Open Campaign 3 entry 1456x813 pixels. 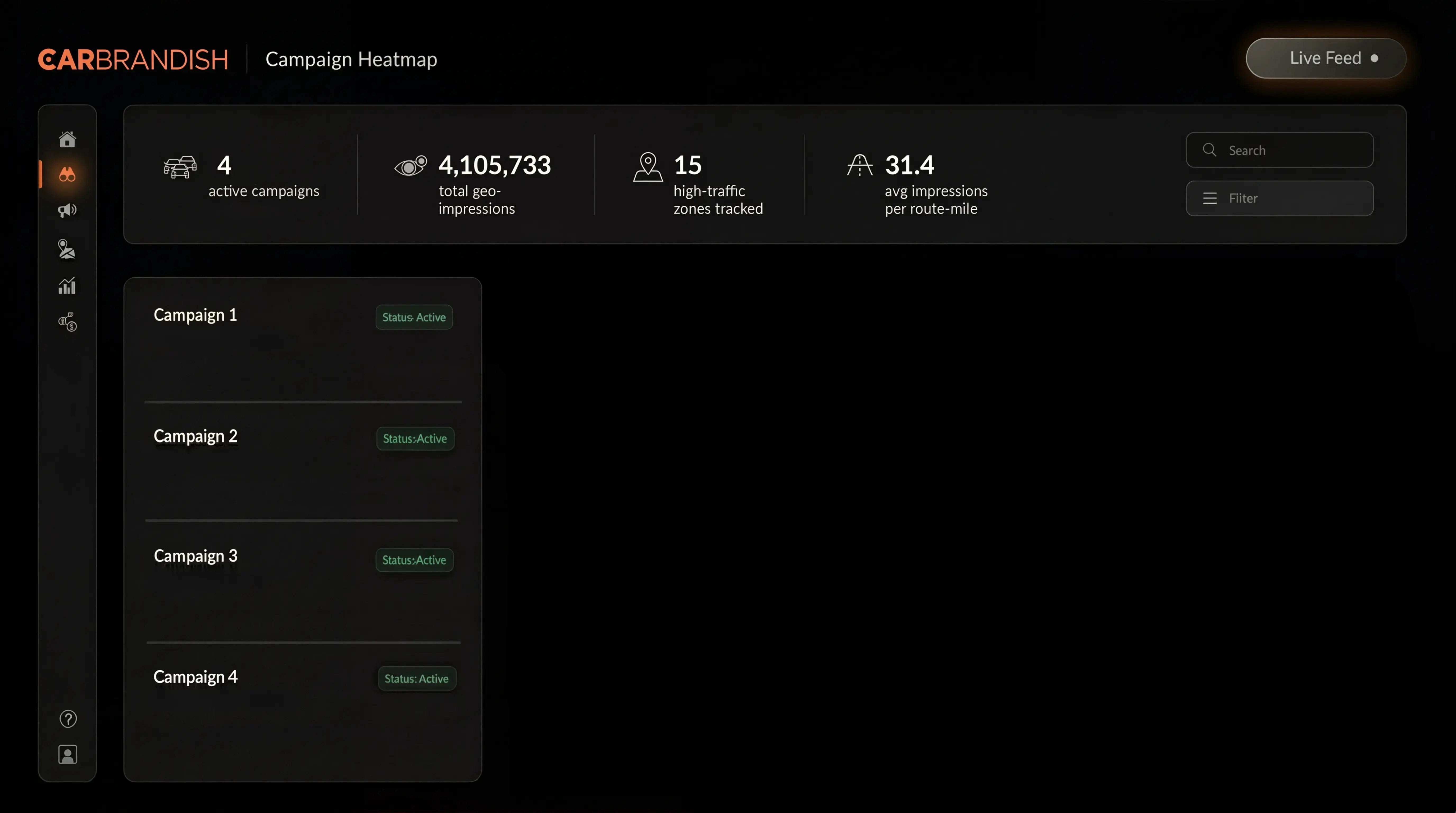coord(195,556)
